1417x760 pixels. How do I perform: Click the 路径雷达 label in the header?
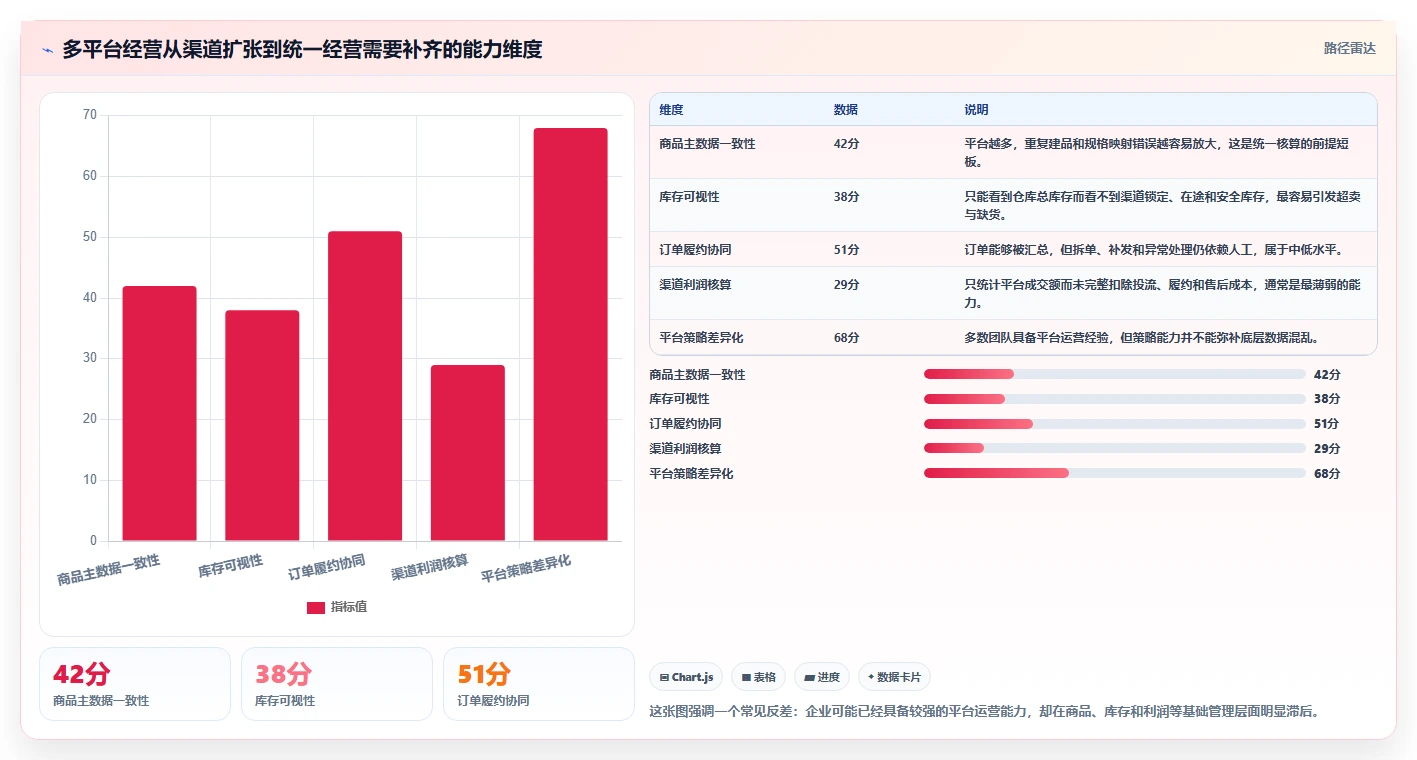tap(1349, 48)
